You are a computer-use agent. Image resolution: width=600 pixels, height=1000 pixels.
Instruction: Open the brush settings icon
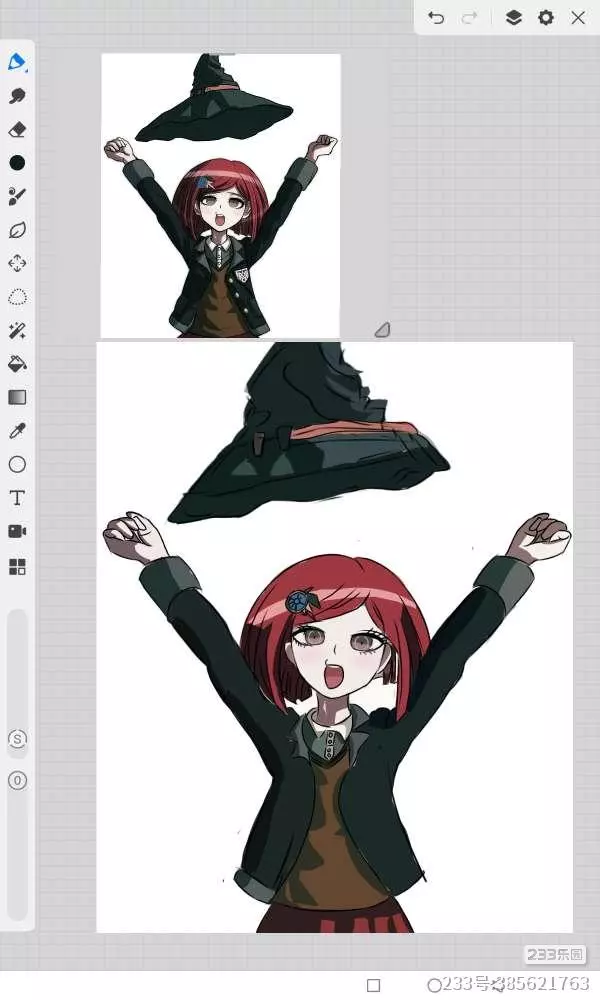17,196
